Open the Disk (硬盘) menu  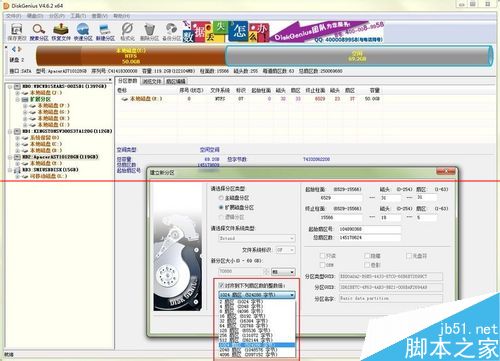tap(35, 16)
